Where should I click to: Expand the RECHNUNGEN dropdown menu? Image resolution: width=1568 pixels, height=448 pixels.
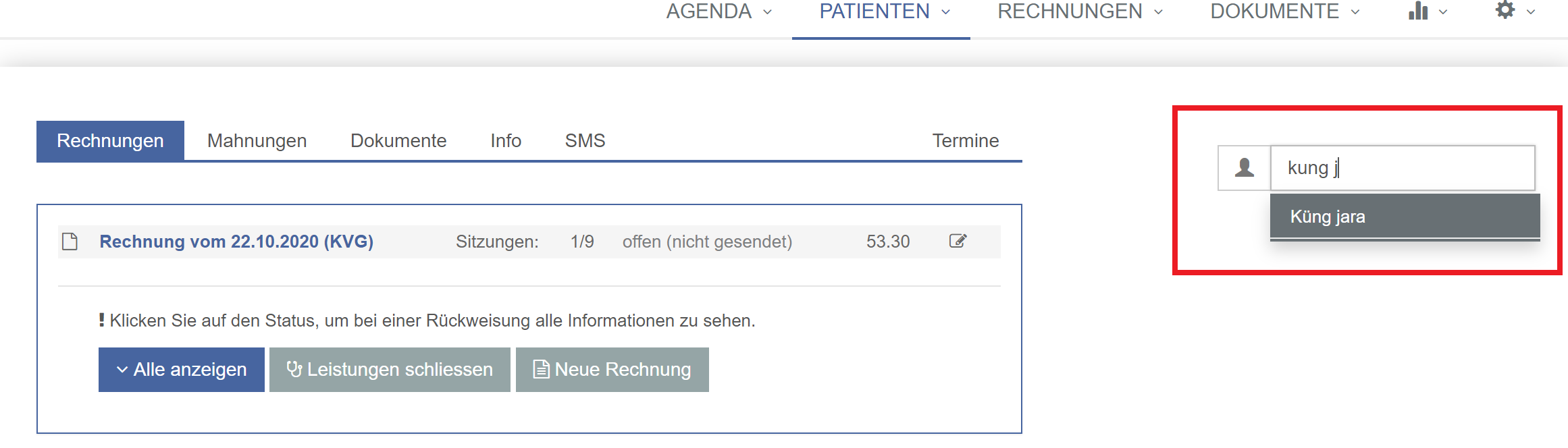point(1080,11)
